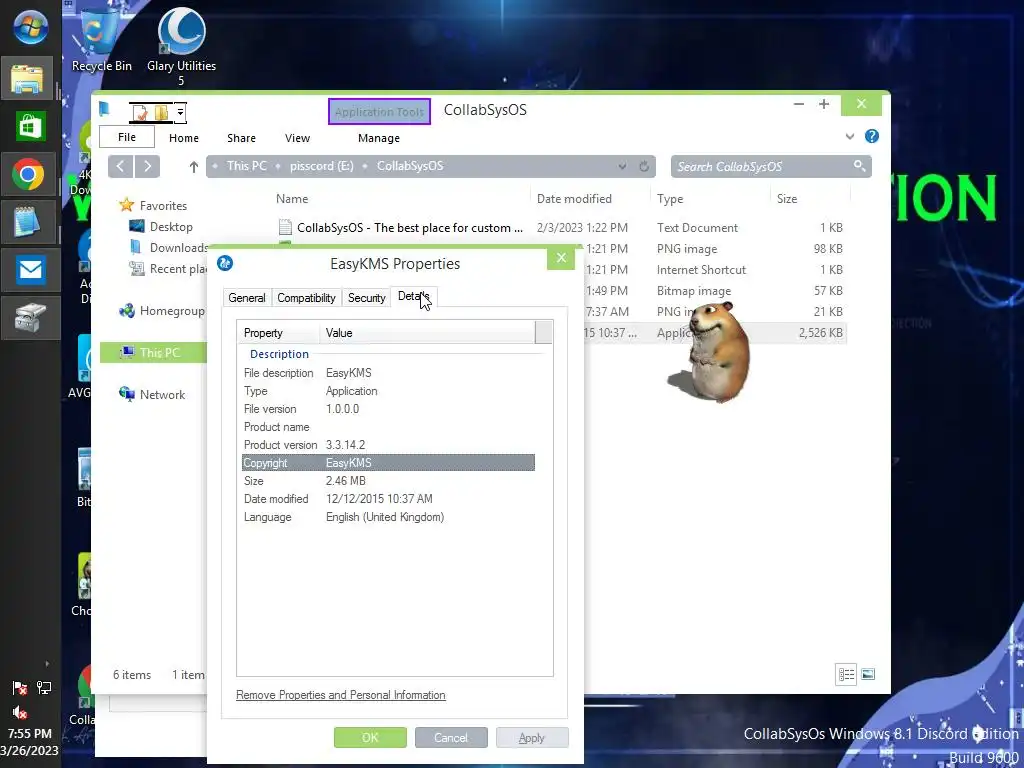1024x768 pixels.
Task: Click This PC breadcrumb in address bar
Action: tap(247, 166)
